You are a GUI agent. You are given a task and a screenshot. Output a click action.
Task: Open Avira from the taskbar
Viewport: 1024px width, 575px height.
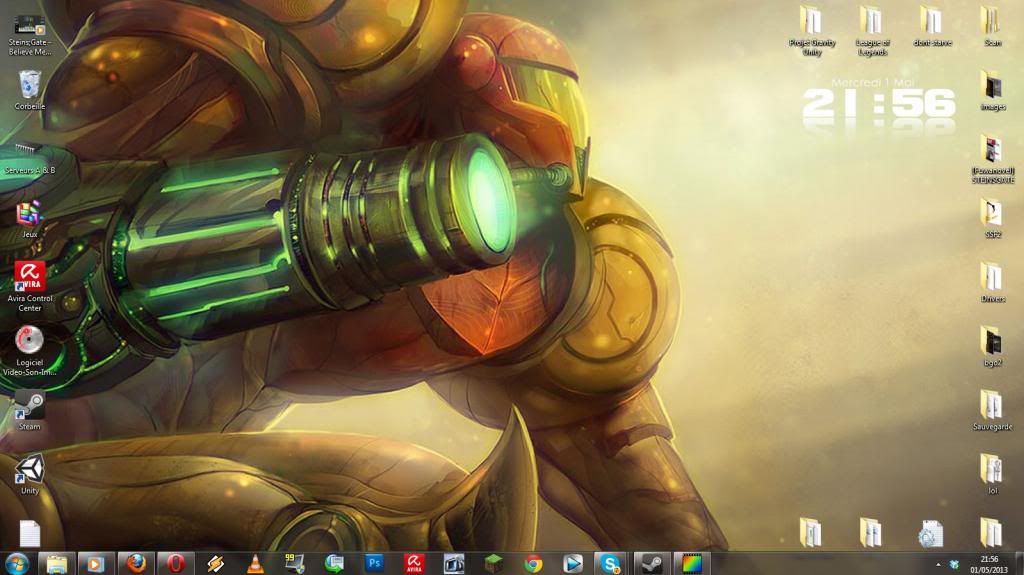414,563
